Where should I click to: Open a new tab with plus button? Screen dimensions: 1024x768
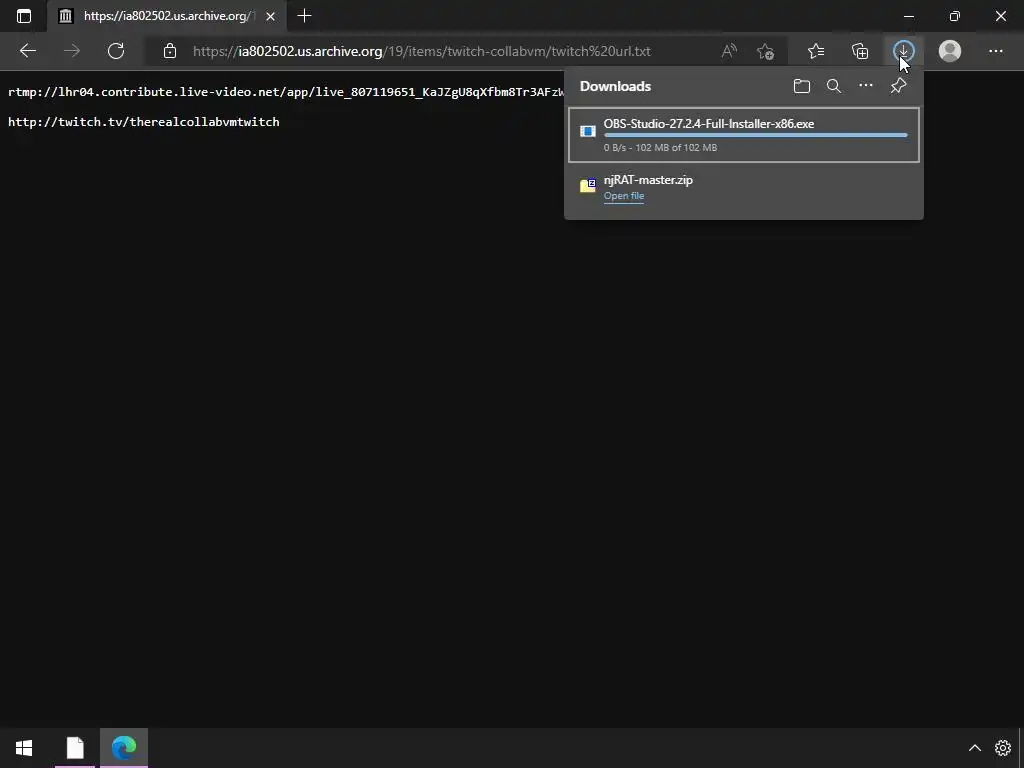(x=304, y=16)
